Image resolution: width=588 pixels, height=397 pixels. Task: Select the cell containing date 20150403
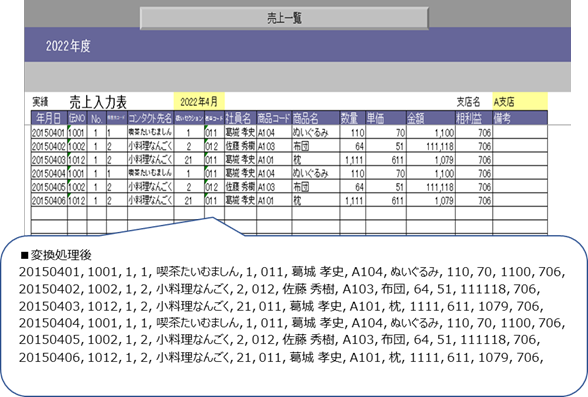49,160
